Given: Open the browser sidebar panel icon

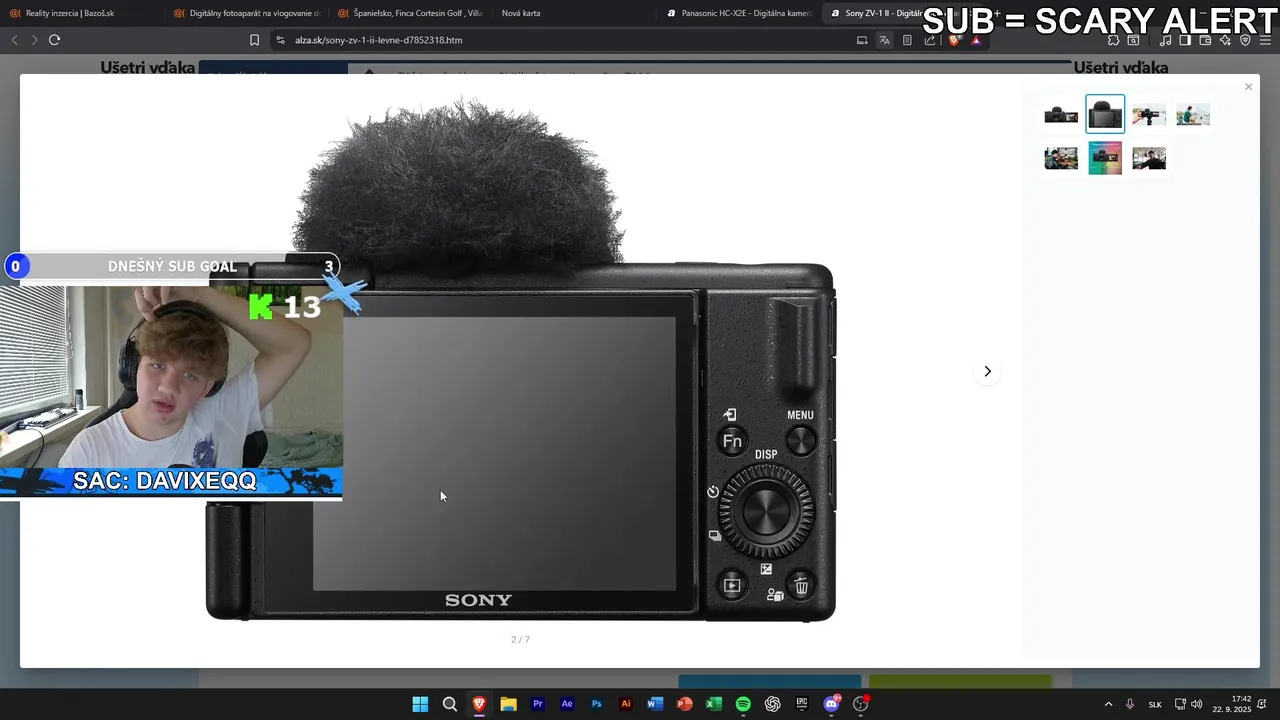Looking at the screenshot, I should point(1185,40).
